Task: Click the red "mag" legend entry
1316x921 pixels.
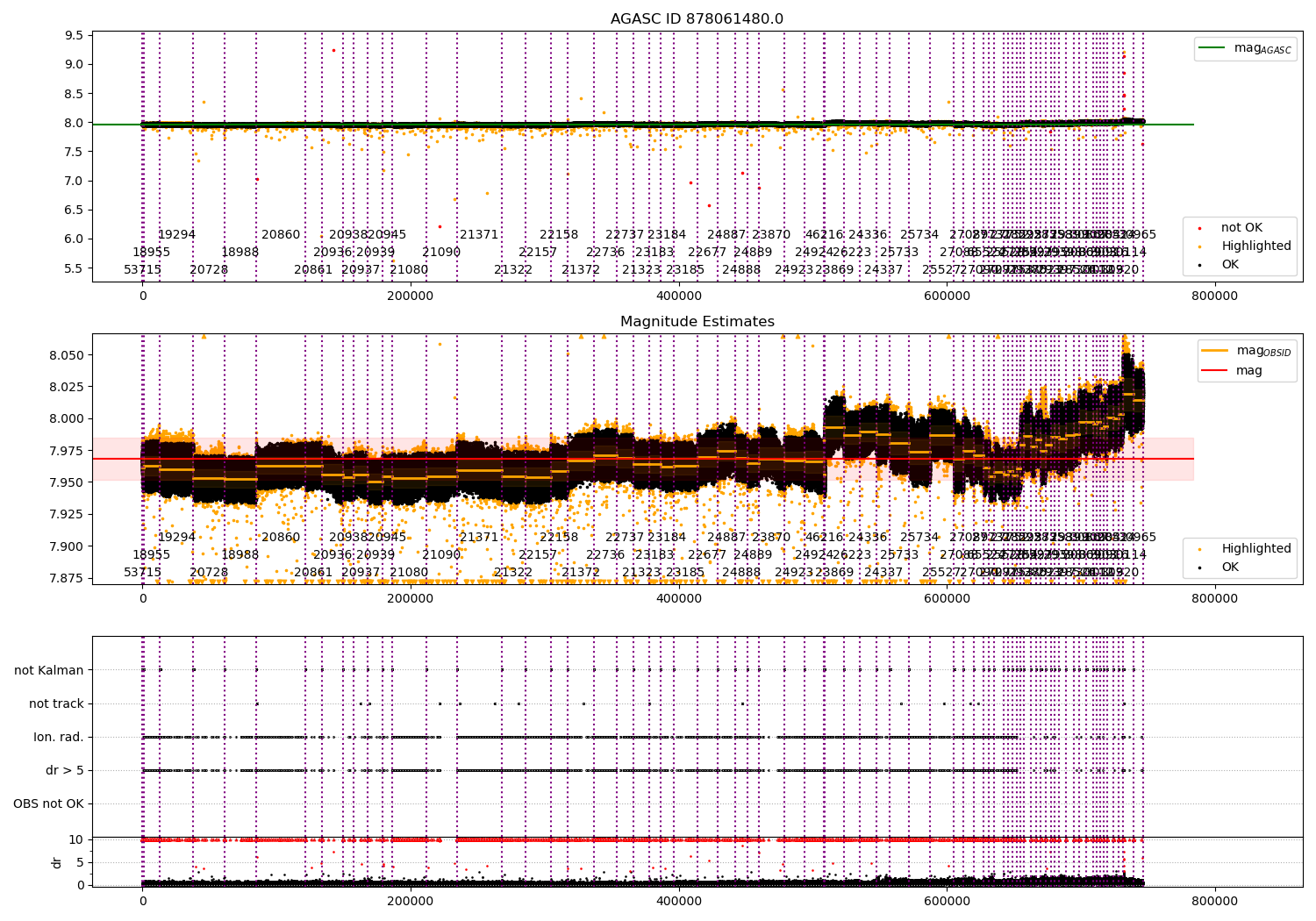Action: point(1233,371)
